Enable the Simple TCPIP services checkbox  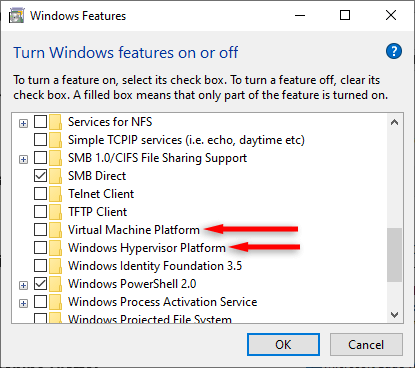click(40, 140)
